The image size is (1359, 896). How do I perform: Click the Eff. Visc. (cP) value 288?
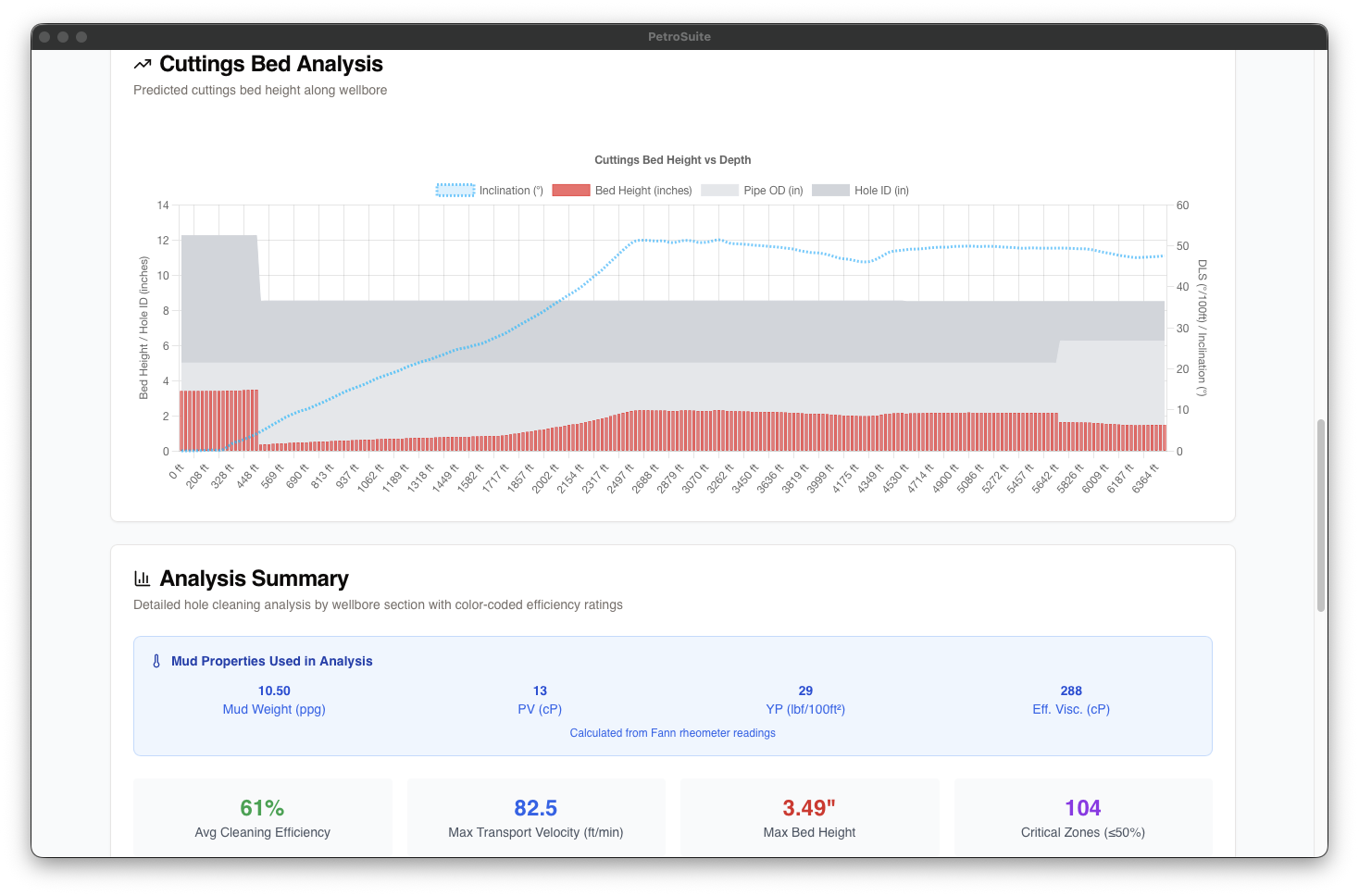click(x=1071, y=691)
